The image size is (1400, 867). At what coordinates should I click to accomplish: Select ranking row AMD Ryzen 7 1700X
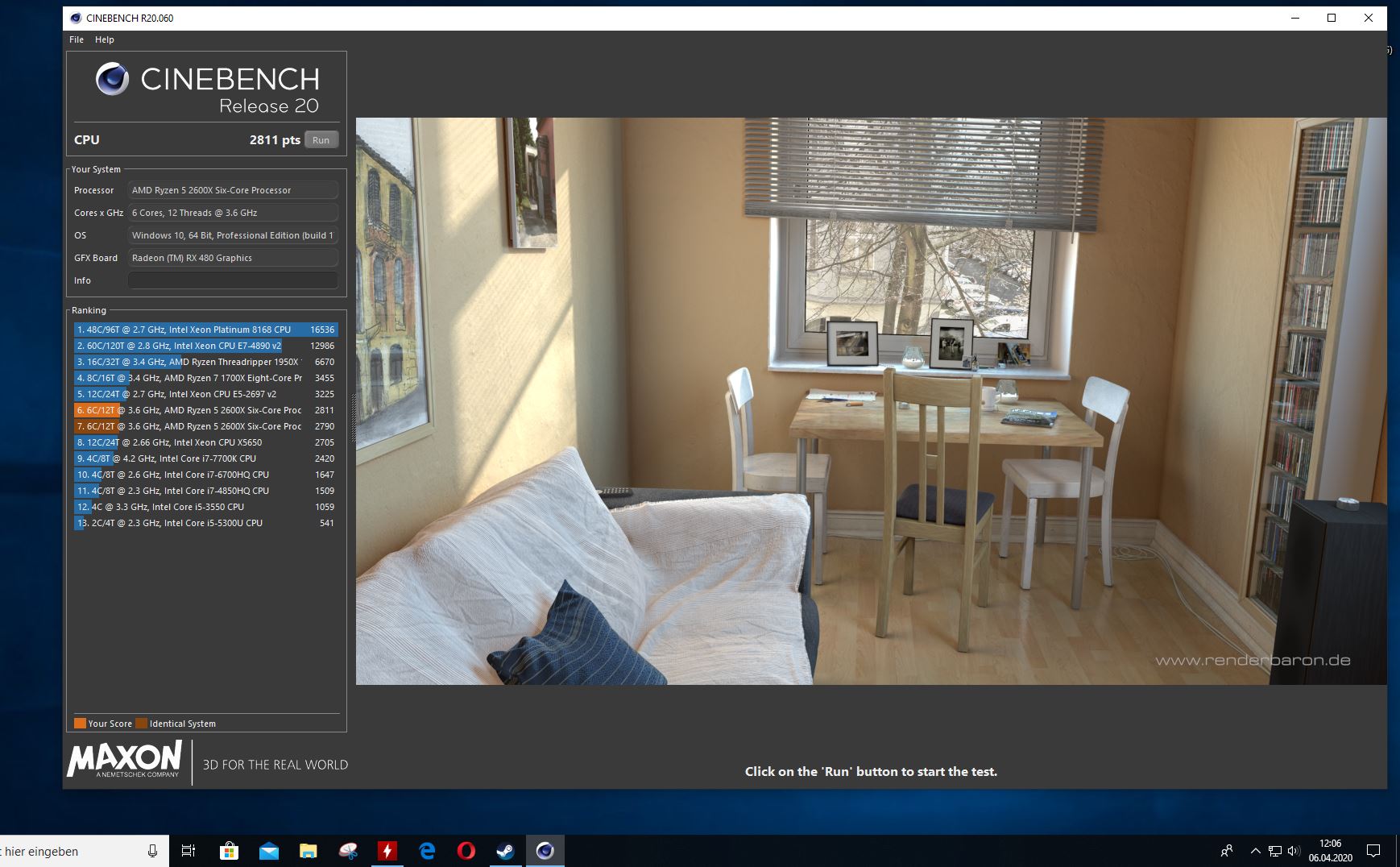point(206,378)
